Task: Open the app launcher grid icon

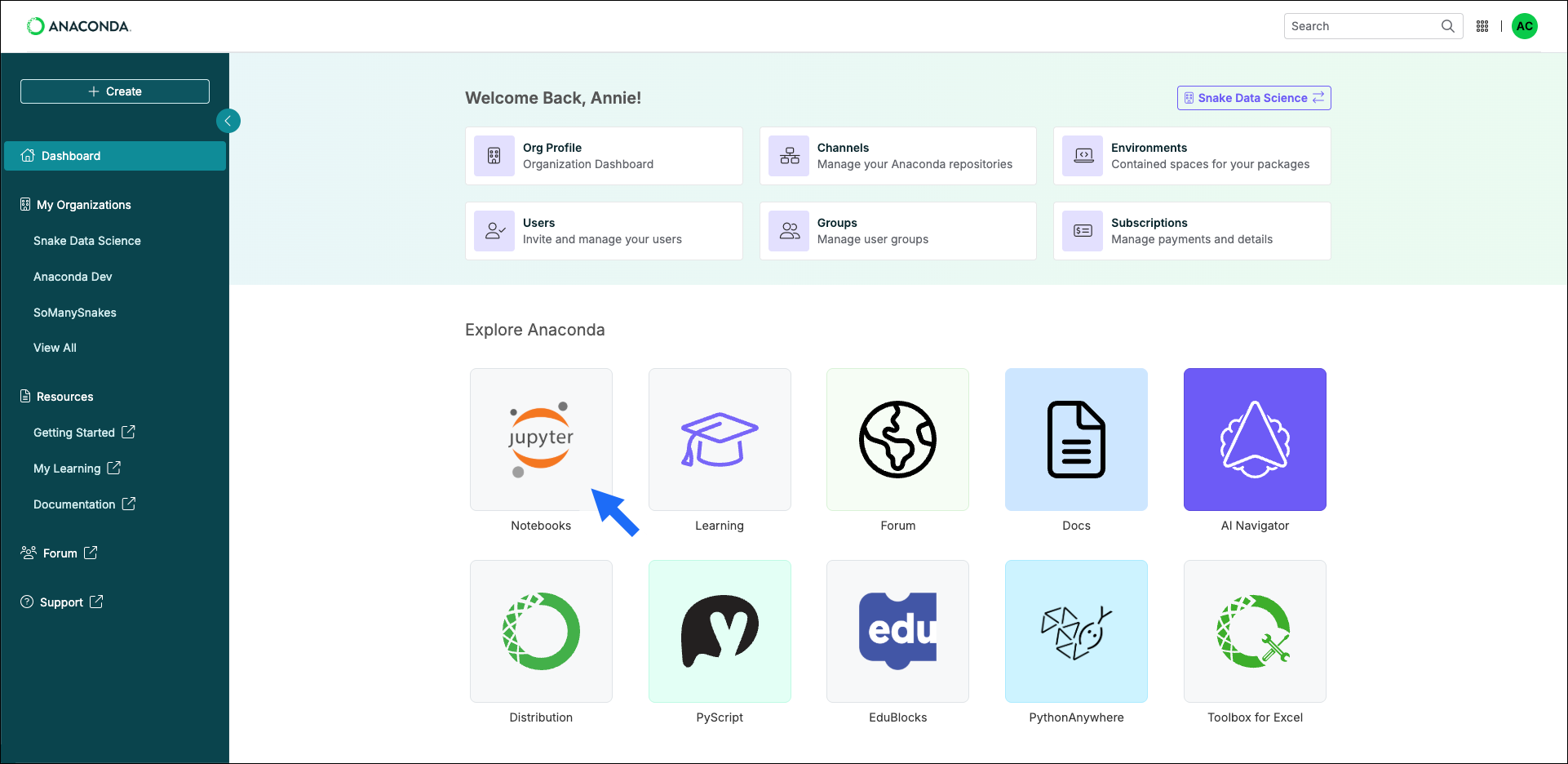Action: point(1482,25)
